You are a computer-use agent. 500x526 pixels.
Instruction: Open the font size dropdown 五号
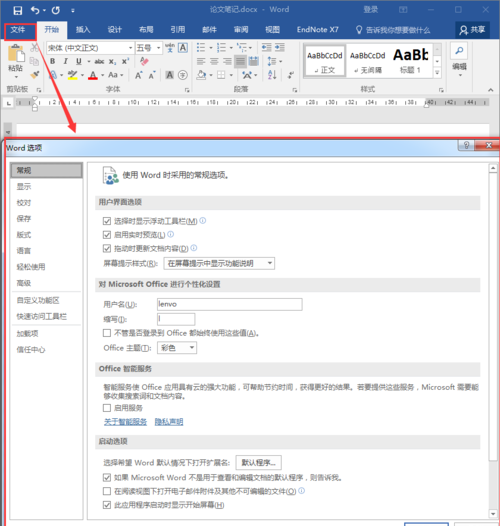[158, 48]
